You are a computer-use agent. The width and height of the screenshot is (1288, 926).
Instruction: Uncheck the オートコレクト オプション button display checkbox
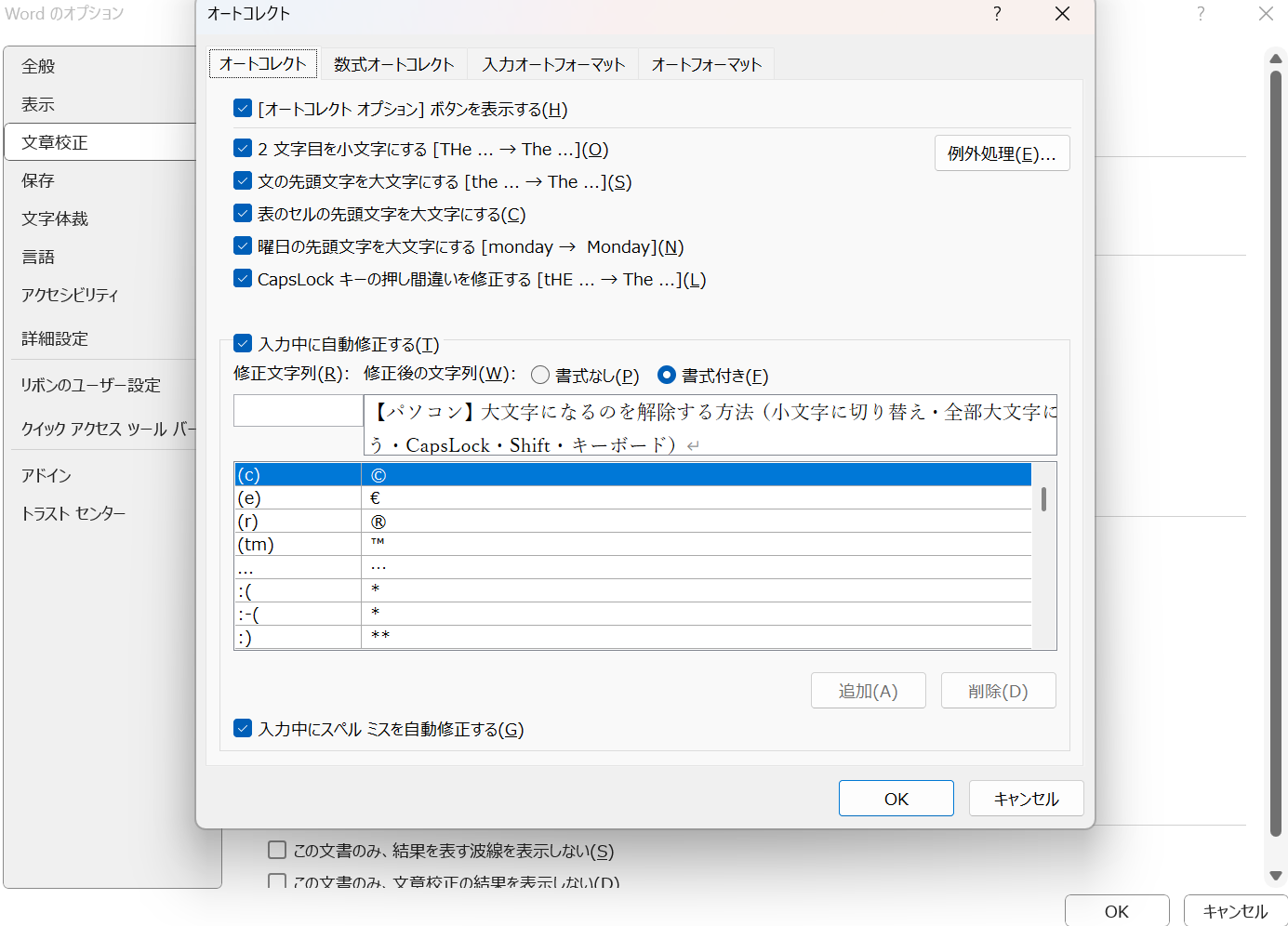[x=243, y=109]
